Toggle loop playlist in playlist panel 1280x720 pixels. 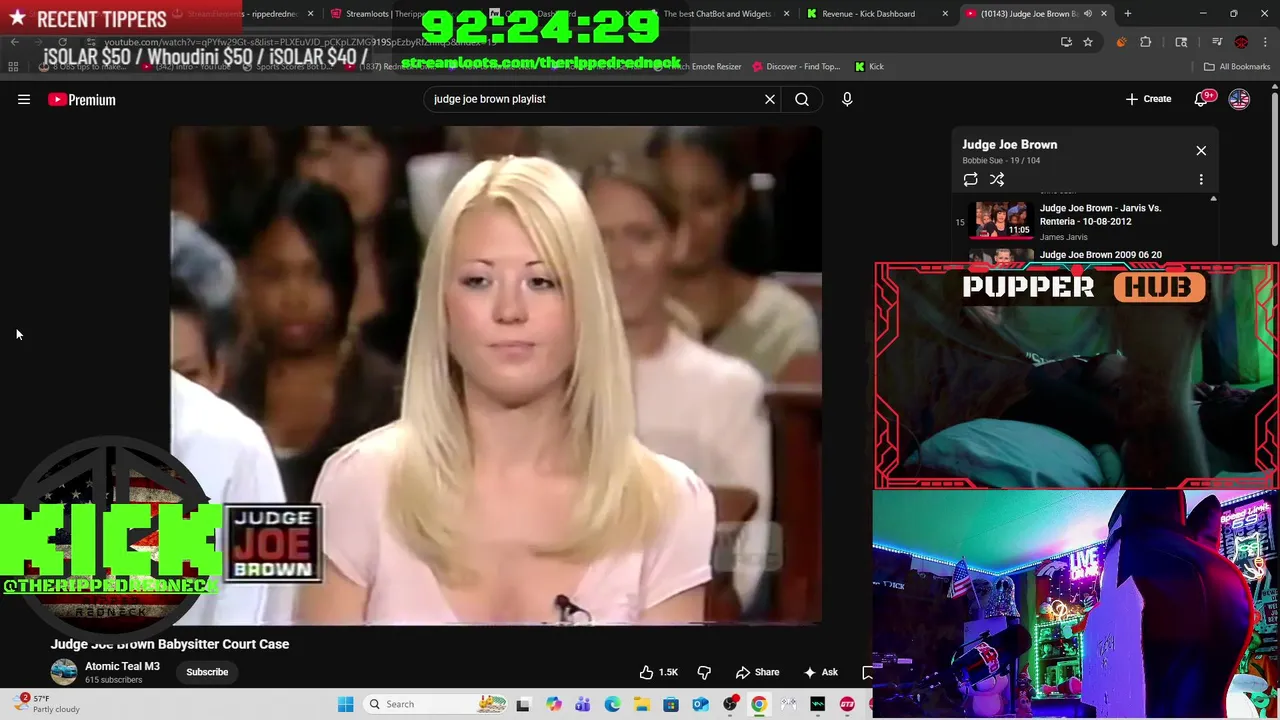970,179
